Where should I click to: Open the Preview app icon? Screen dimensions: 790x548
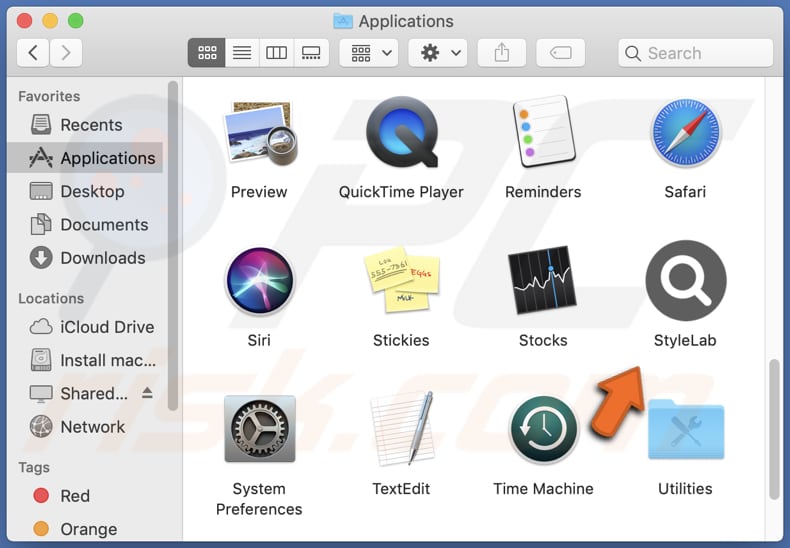259,133
